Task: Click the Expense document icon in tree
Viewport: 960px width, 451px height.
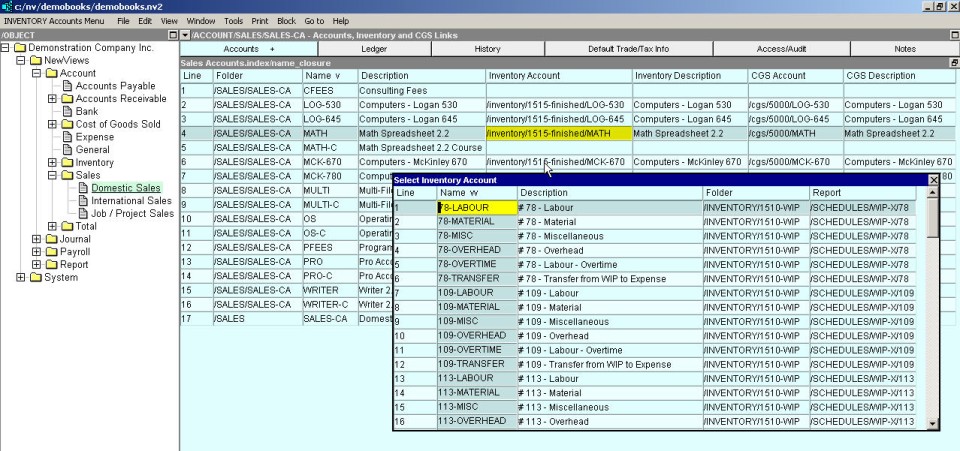Action: click(67, 137)
